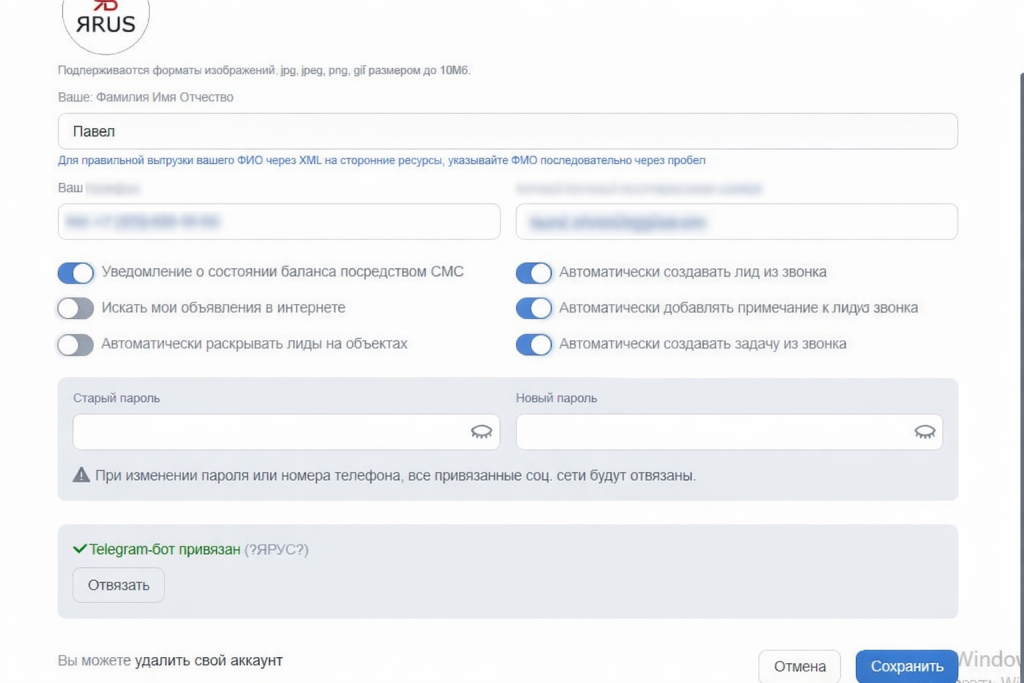
Task: Show old password with eye icon
Action: [x=481, y=432]
